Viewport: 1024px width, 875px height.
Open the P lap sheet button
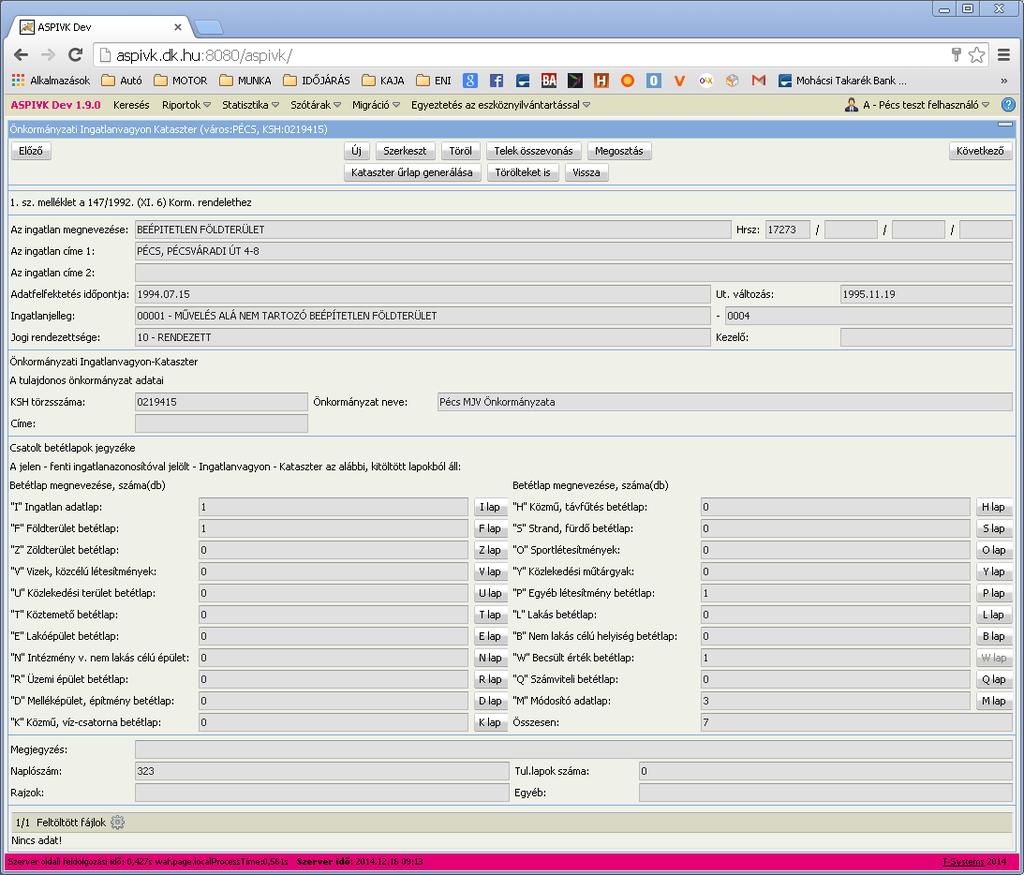[993, 593]
